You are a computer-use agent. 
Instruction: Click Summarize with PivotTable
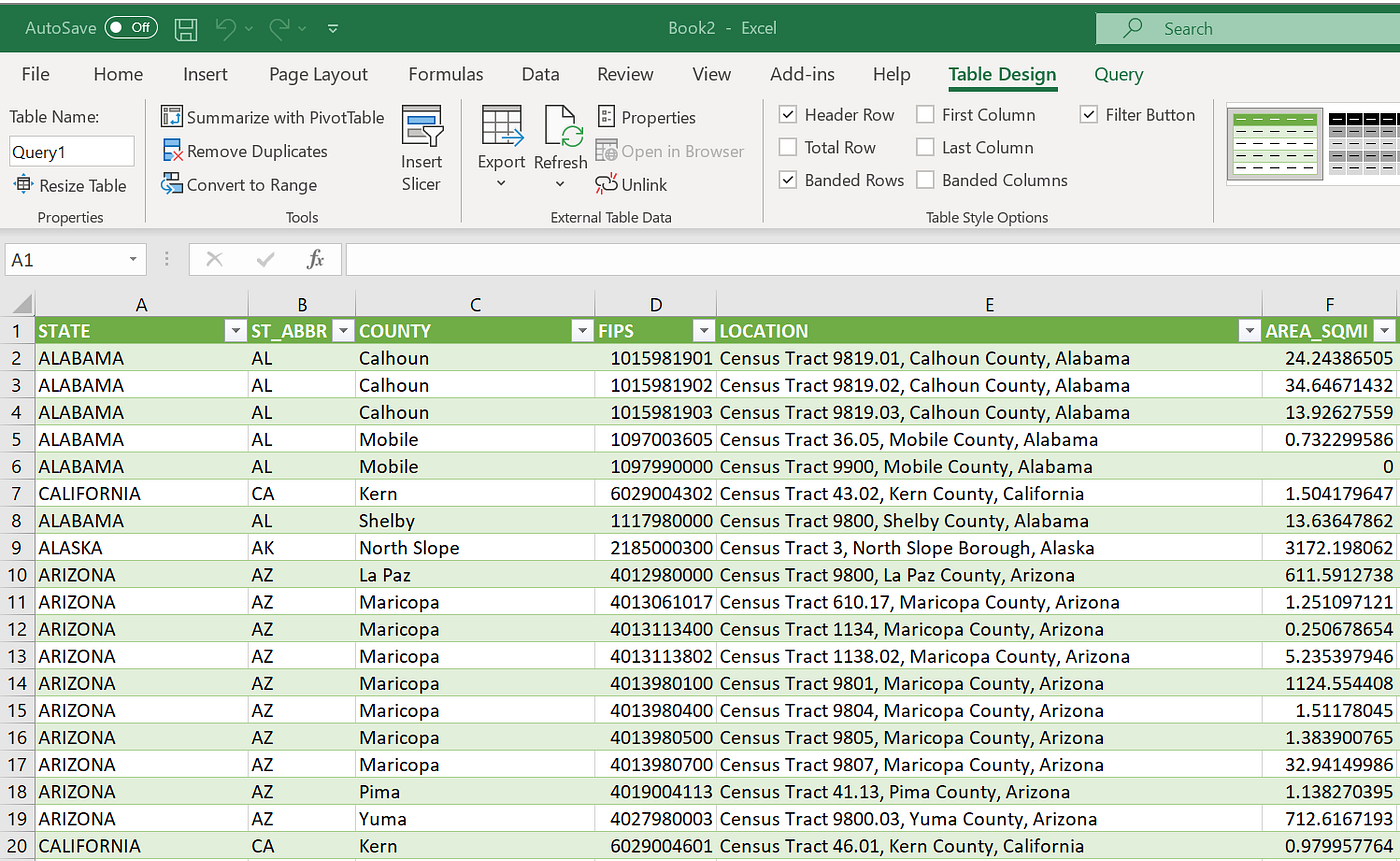pyautogui.click(x=272, y=117)
